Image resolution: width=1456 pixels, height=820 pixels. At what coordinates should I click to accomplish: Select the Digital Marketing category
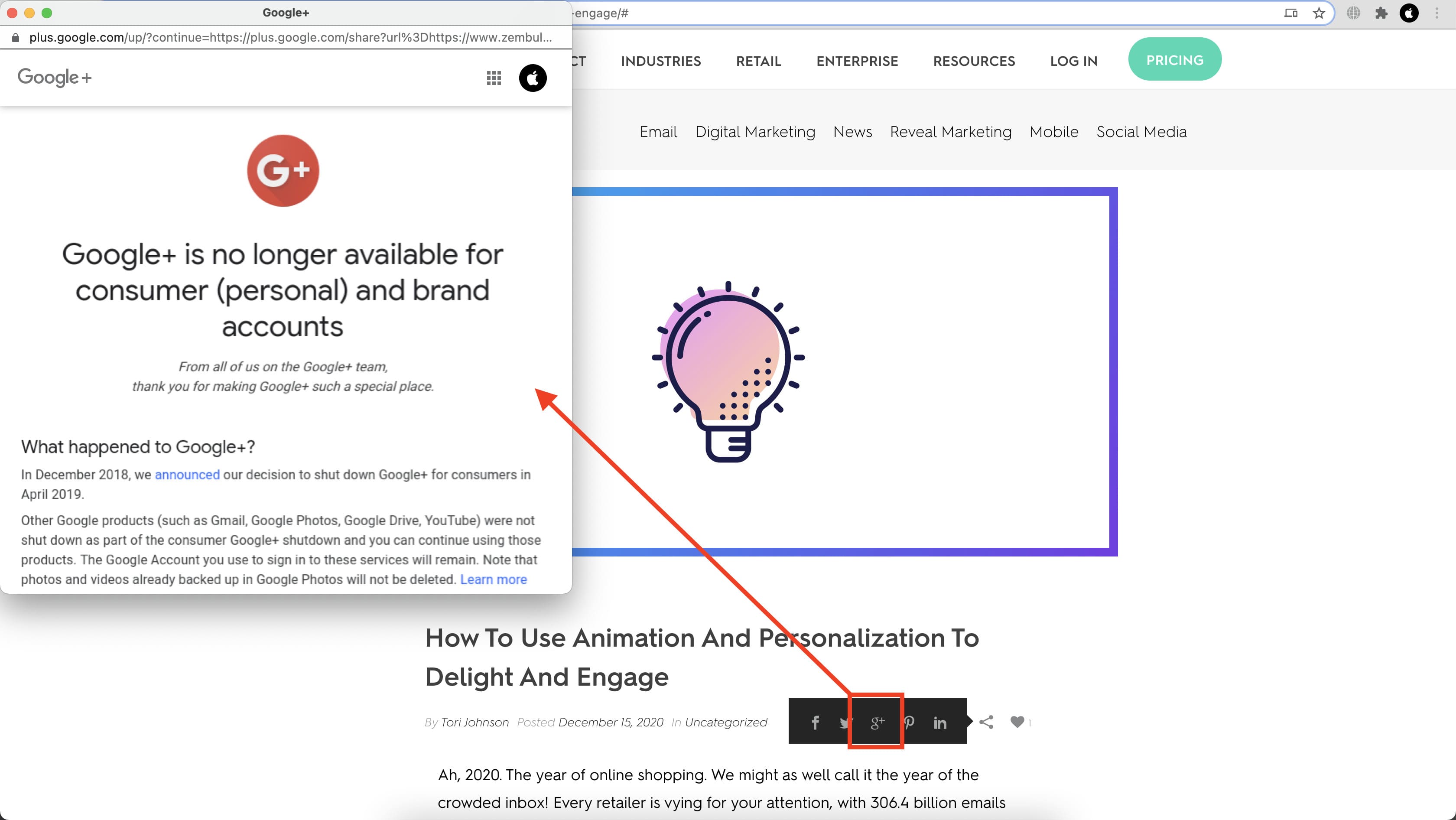click(x=755, y=132)
